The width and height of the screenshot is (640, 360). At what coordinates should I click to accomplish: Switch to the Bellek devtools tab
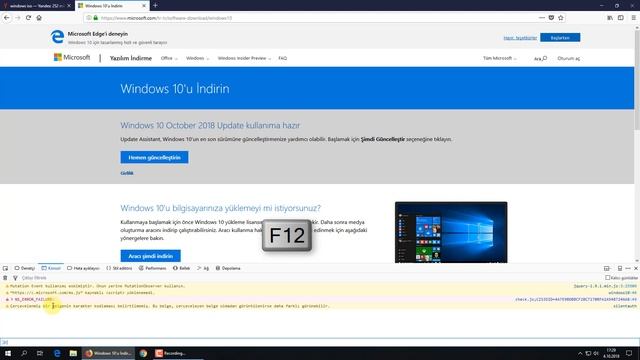182,268
